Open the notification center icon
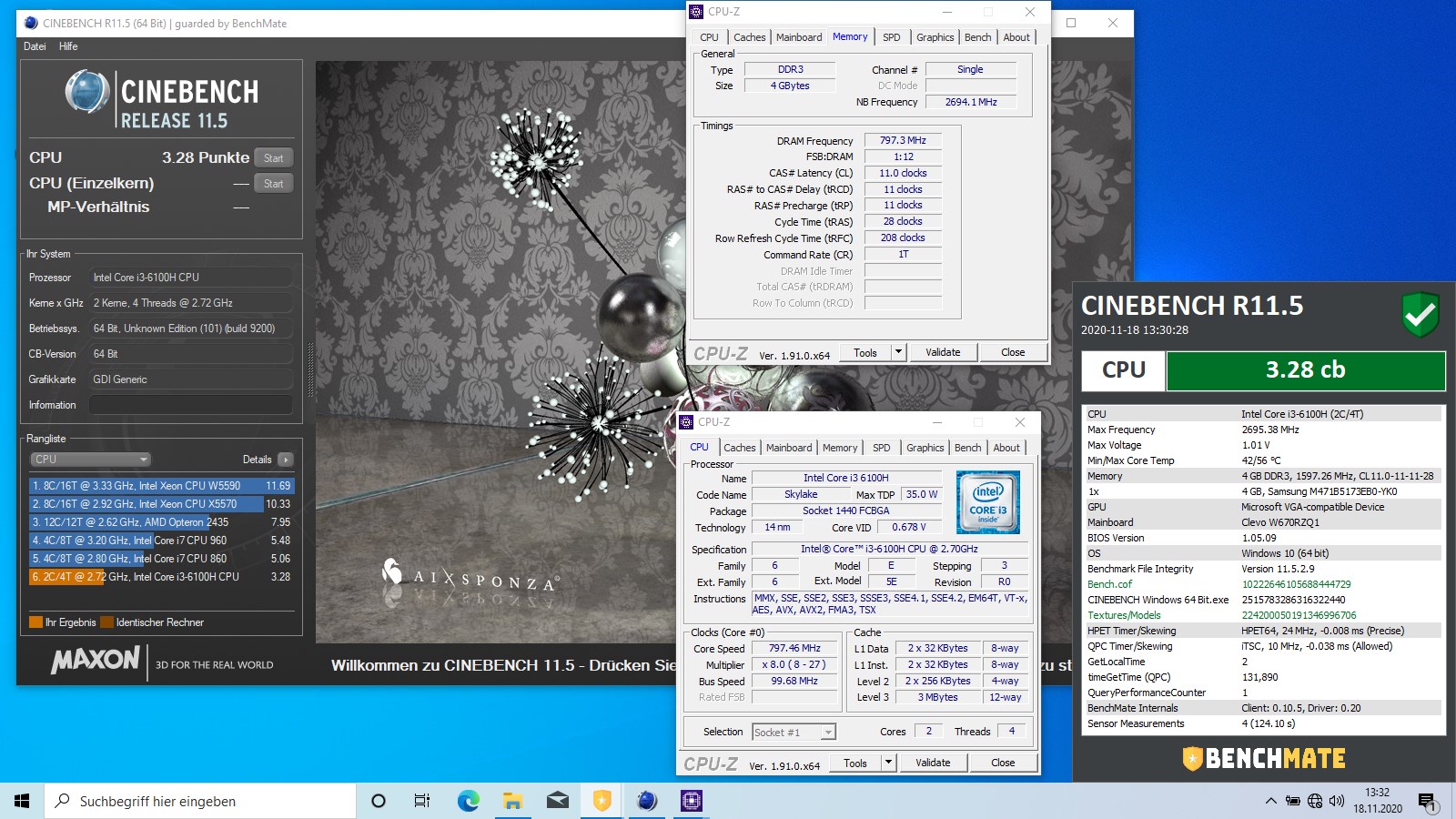The width and height of the screenshot is (1456, 819). pyautogui.click(x=1426, y=802)
